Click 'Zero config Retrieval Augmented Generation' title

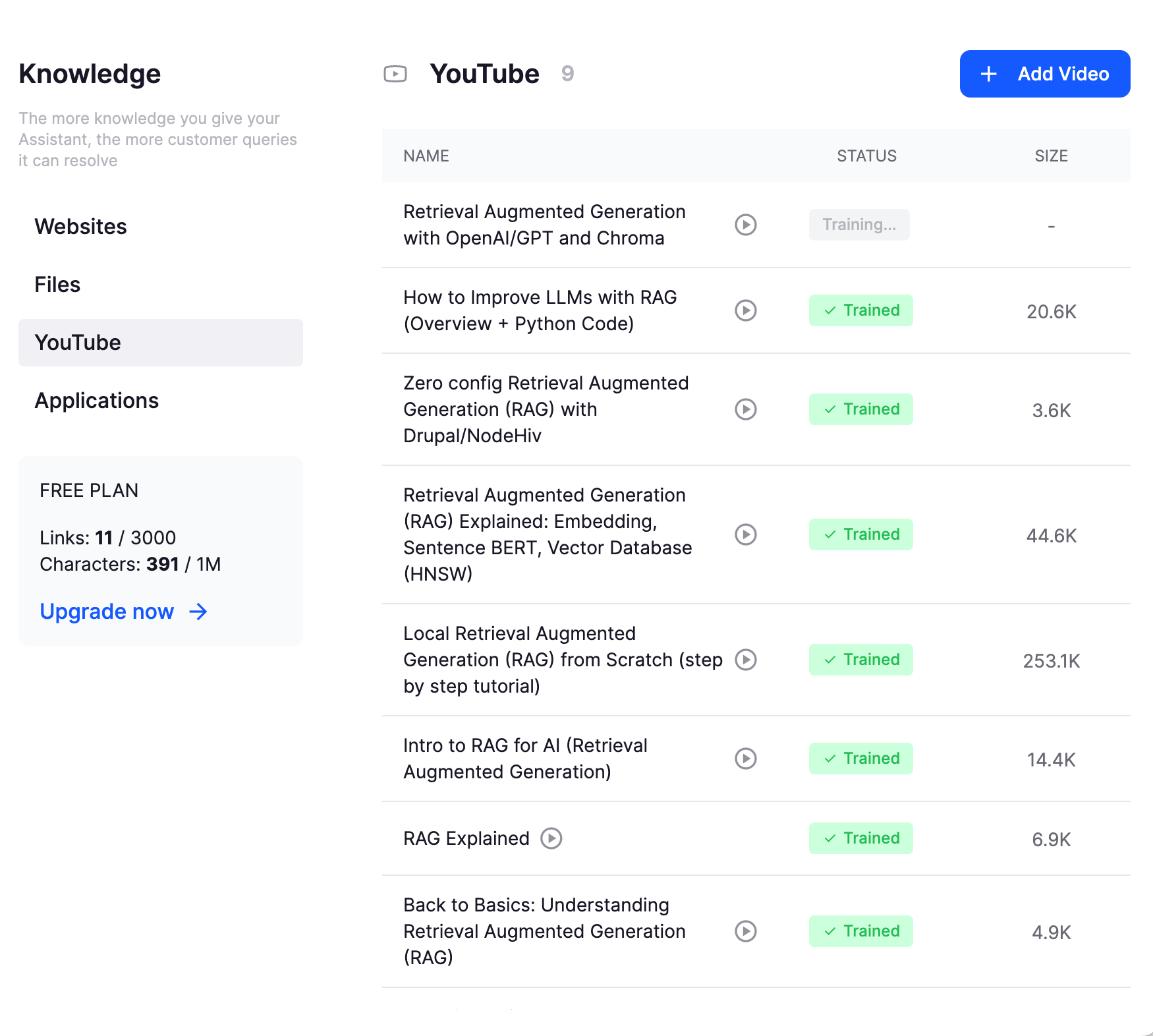546,409
